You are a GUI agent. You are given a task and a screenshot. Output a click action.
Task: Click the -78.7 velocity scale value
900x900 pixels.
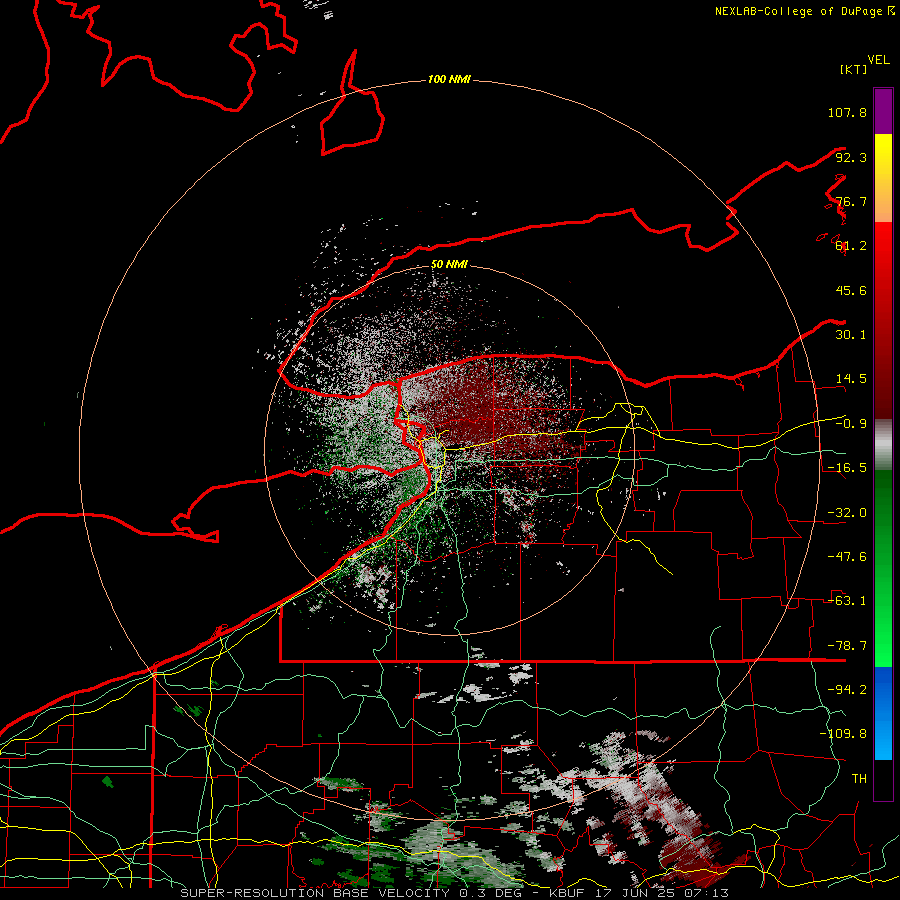(847, 646)
